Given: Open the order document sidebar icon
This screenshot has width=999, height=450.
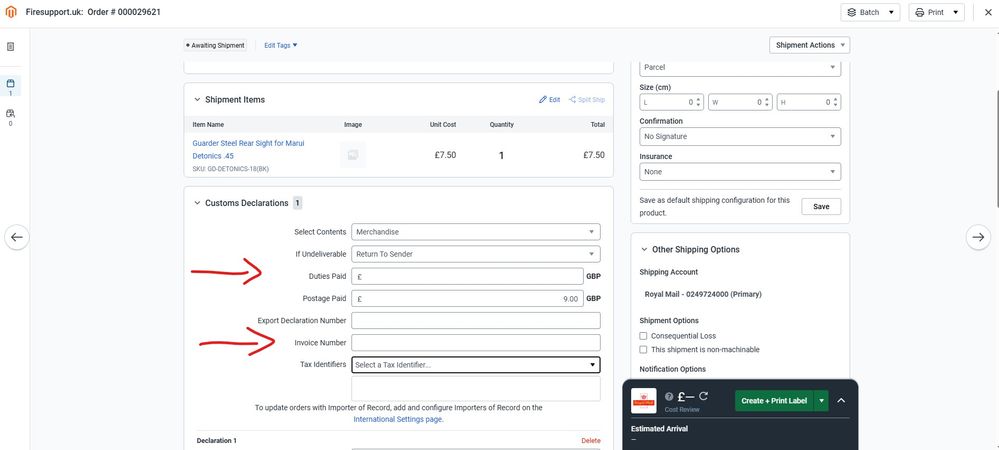Looking at the screenshot, I should coord(10,47).
